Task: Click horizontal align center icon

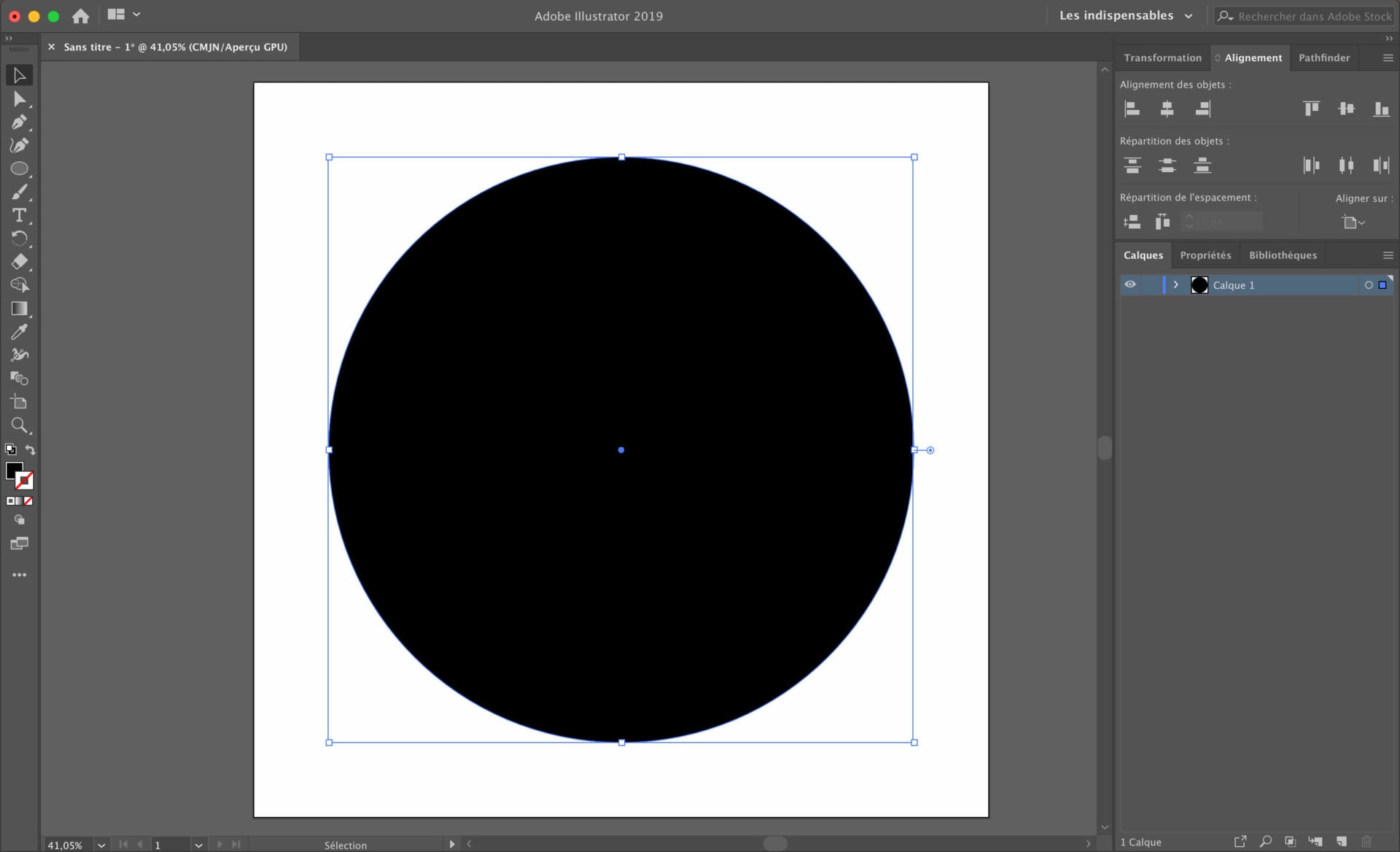Action: [1167, 109]
